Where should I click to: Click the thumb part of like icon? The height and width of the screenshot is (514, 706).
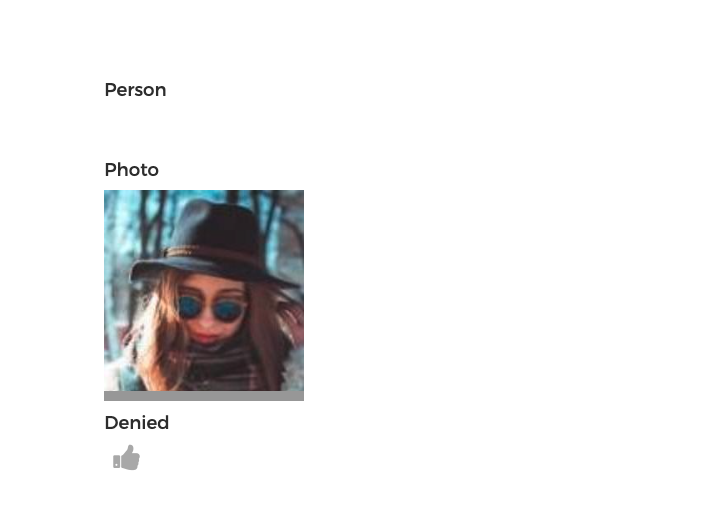(131, 457)
